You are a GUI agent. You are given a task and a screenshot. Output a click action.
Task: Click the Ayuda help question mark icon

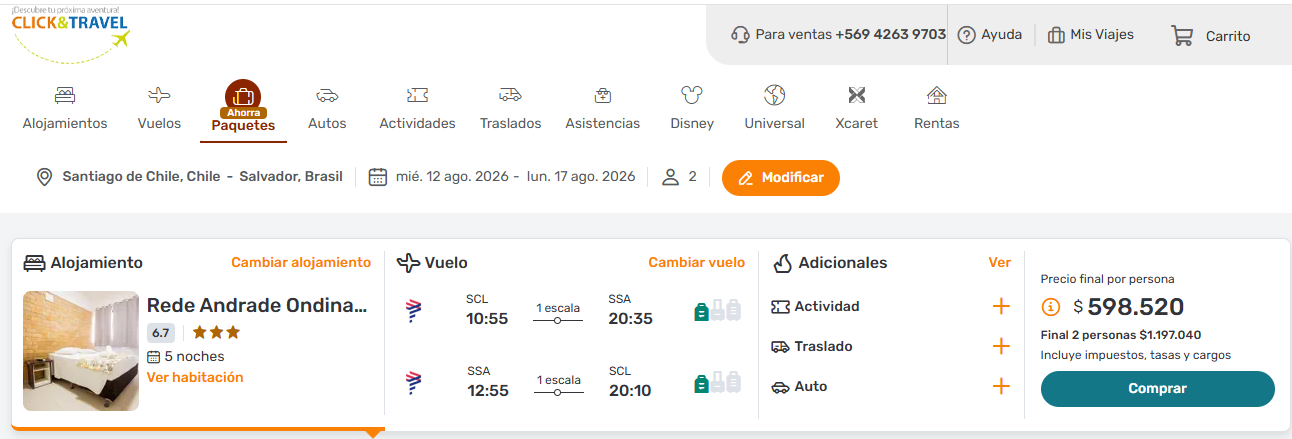coord(966,35)
